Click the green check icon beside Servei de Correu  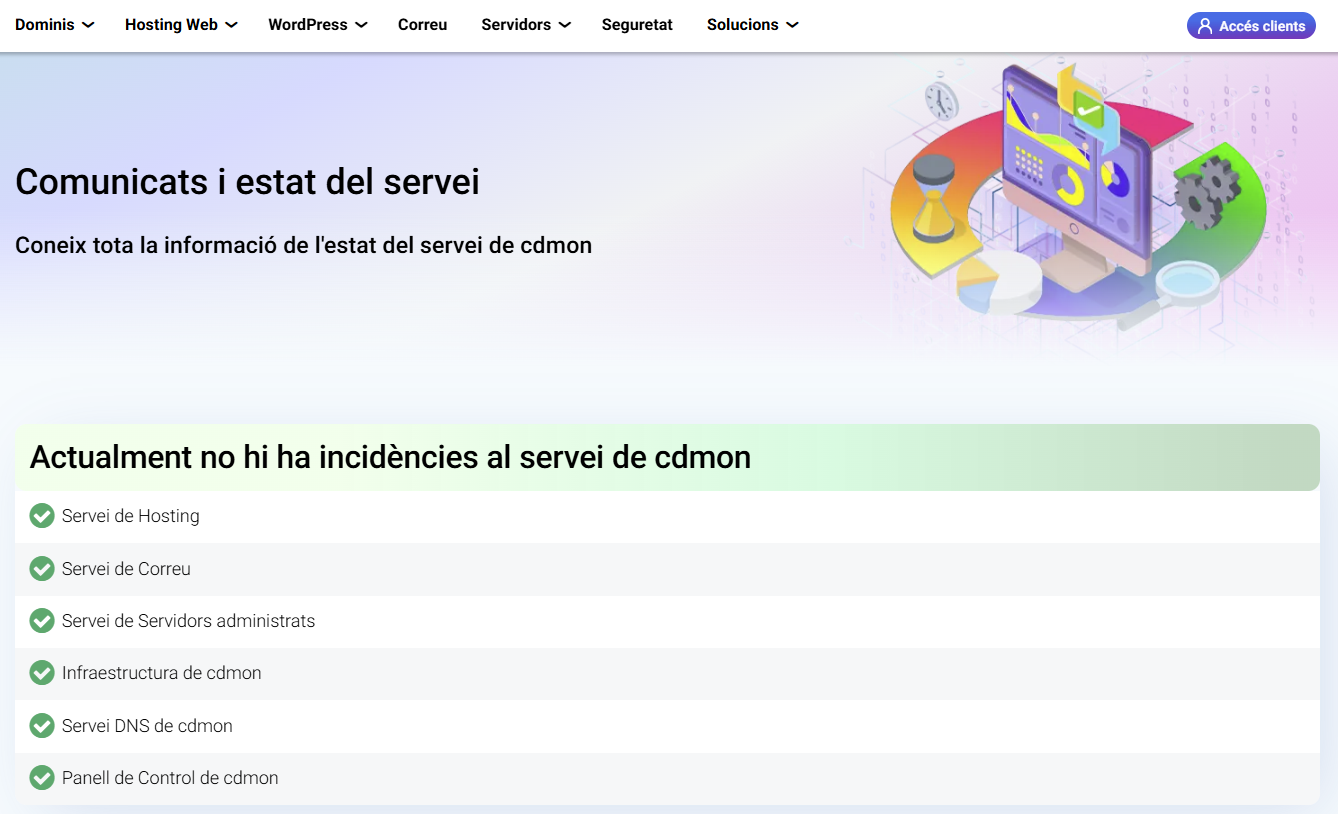[x=42, y=569]
